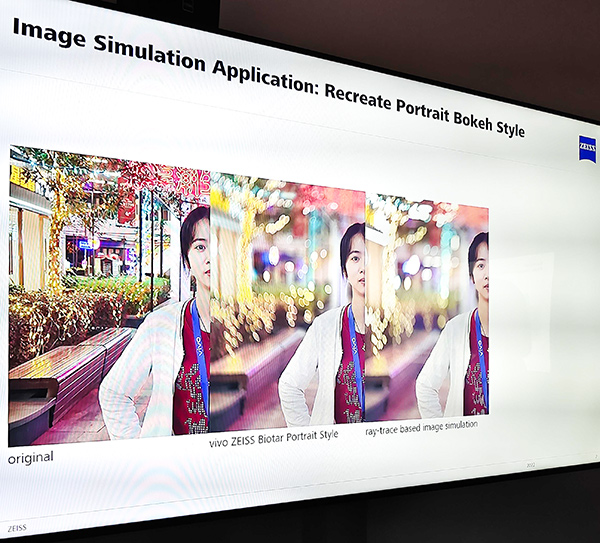Image resolution: width=600 pixels, height=543 pixels.
Task: Click the 'vivo ZEISS Biotar Portrait Style' caption
Action: (274, 439)
